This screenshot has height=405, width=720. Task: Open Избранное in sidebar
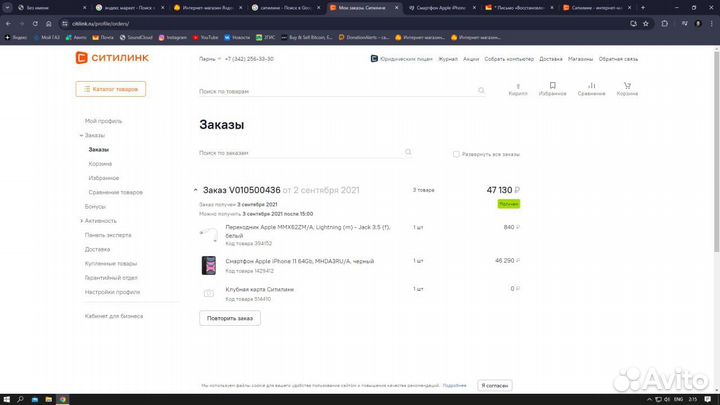coord(104,178)
